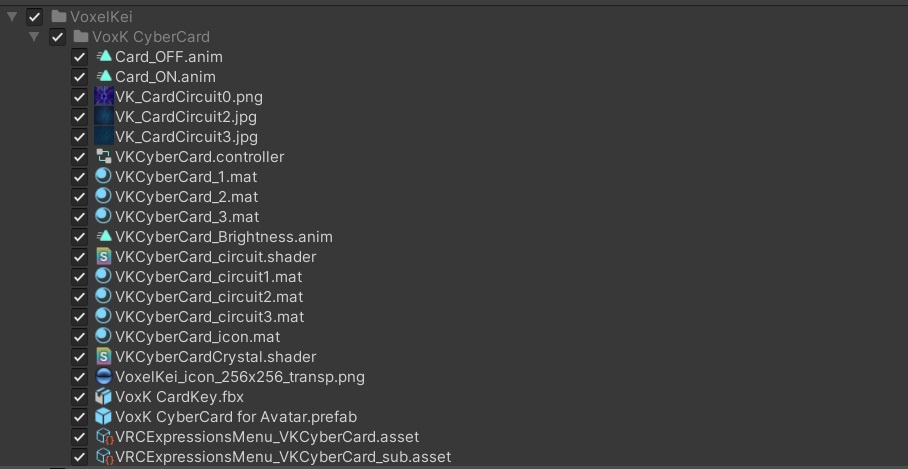Click the VoxelKei_icon_256x256_transp.png image icon
Viewport: 908px width, 469px height.
pos(104,377)
